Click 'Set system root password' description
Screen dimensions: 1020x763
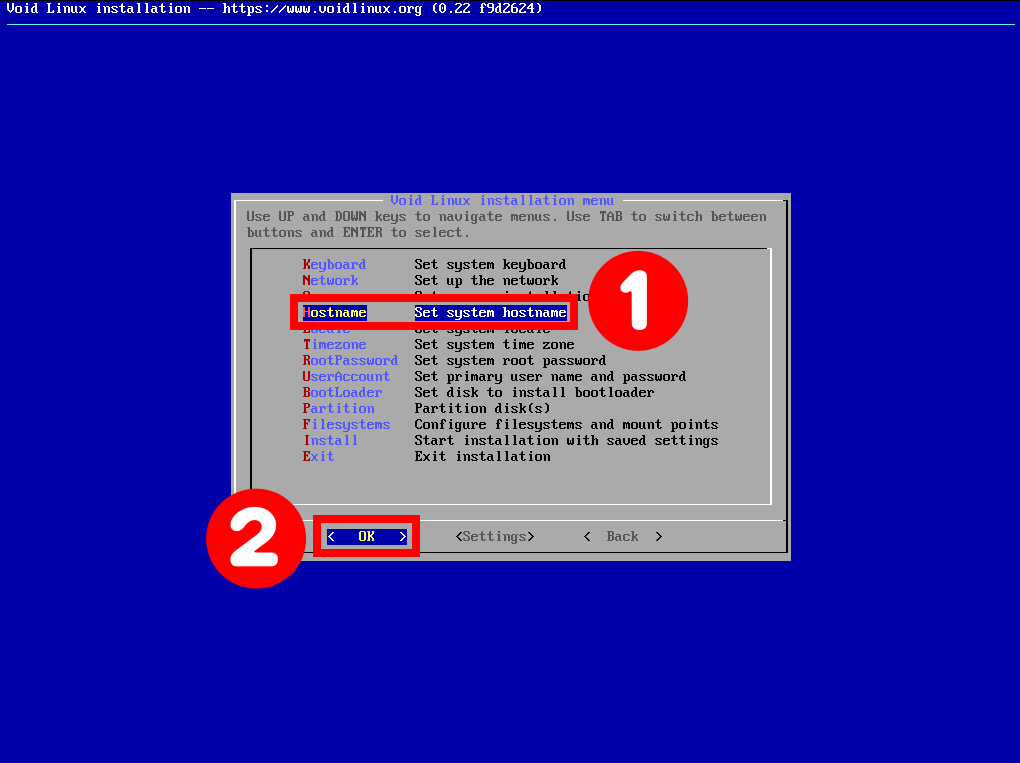coord(511,360)
